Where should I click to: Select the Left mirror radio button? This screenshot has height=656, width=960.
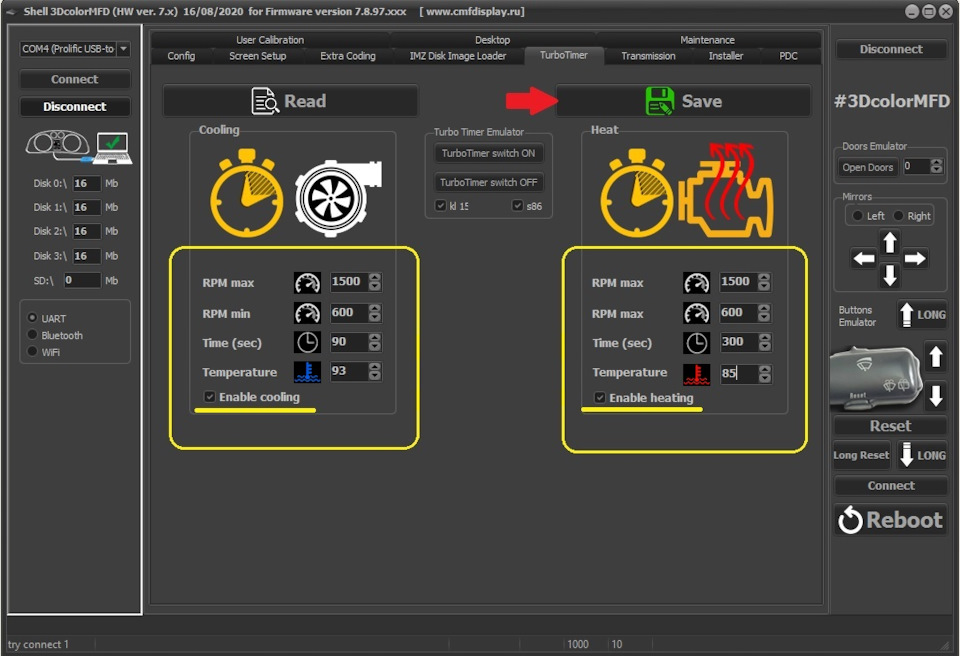855,215
